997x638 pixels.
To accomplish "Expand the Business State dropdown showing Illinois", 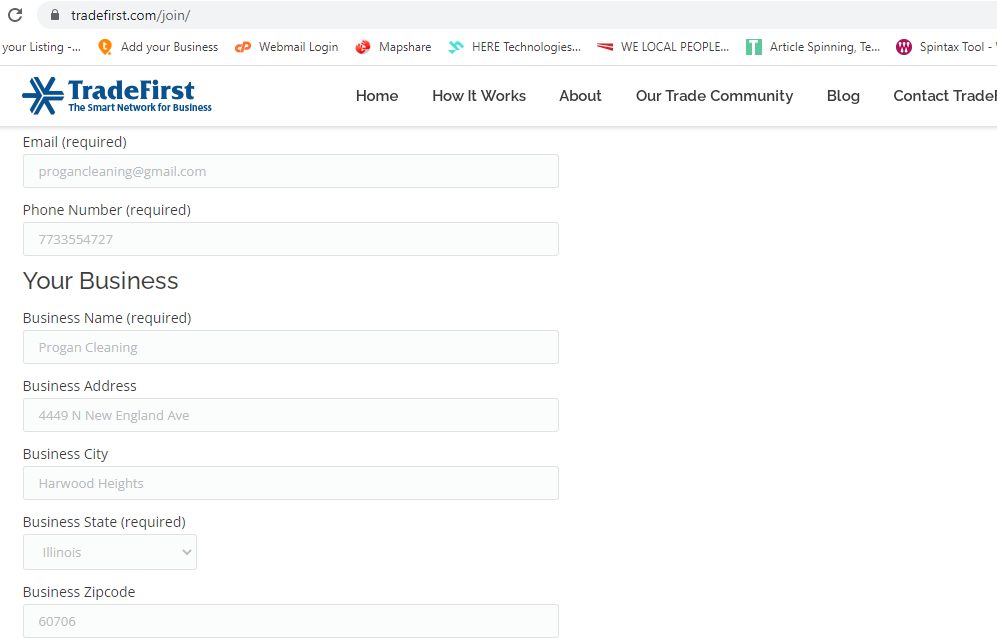I will pyautogui.click(x=110, y=552).
